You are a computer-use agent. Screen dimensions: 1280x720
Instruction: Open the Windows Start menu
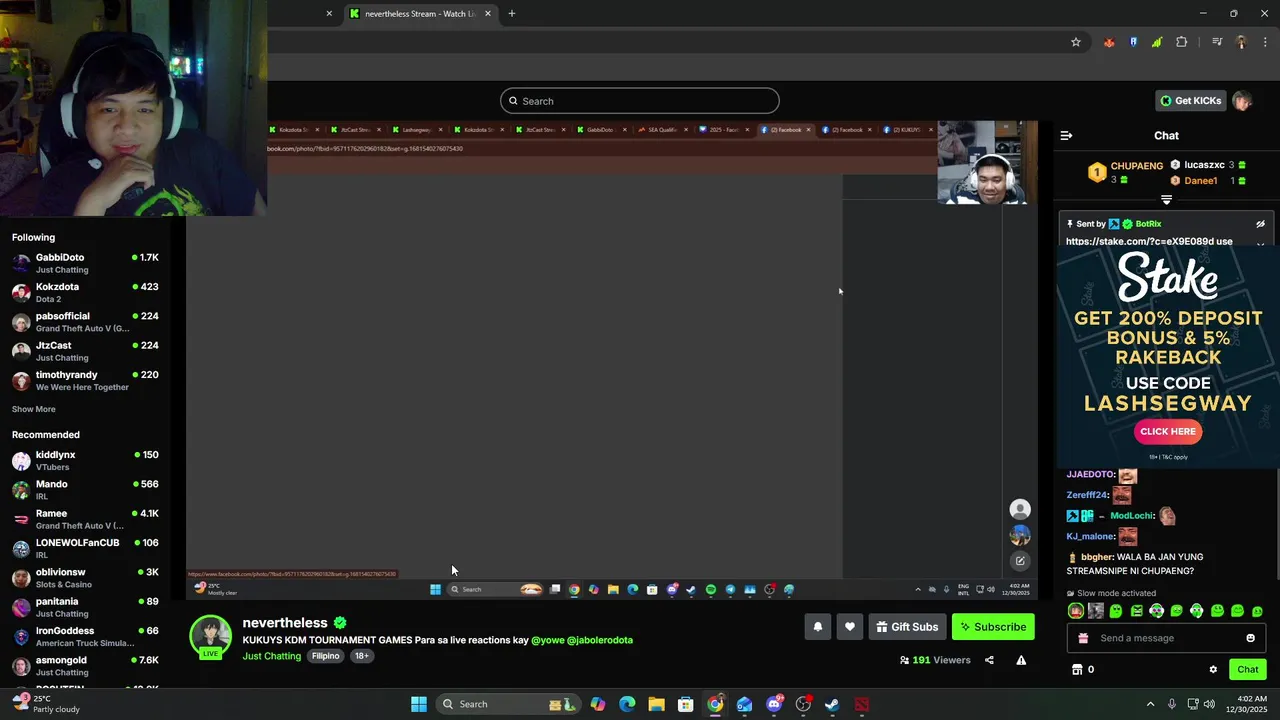tap(419, 704)
